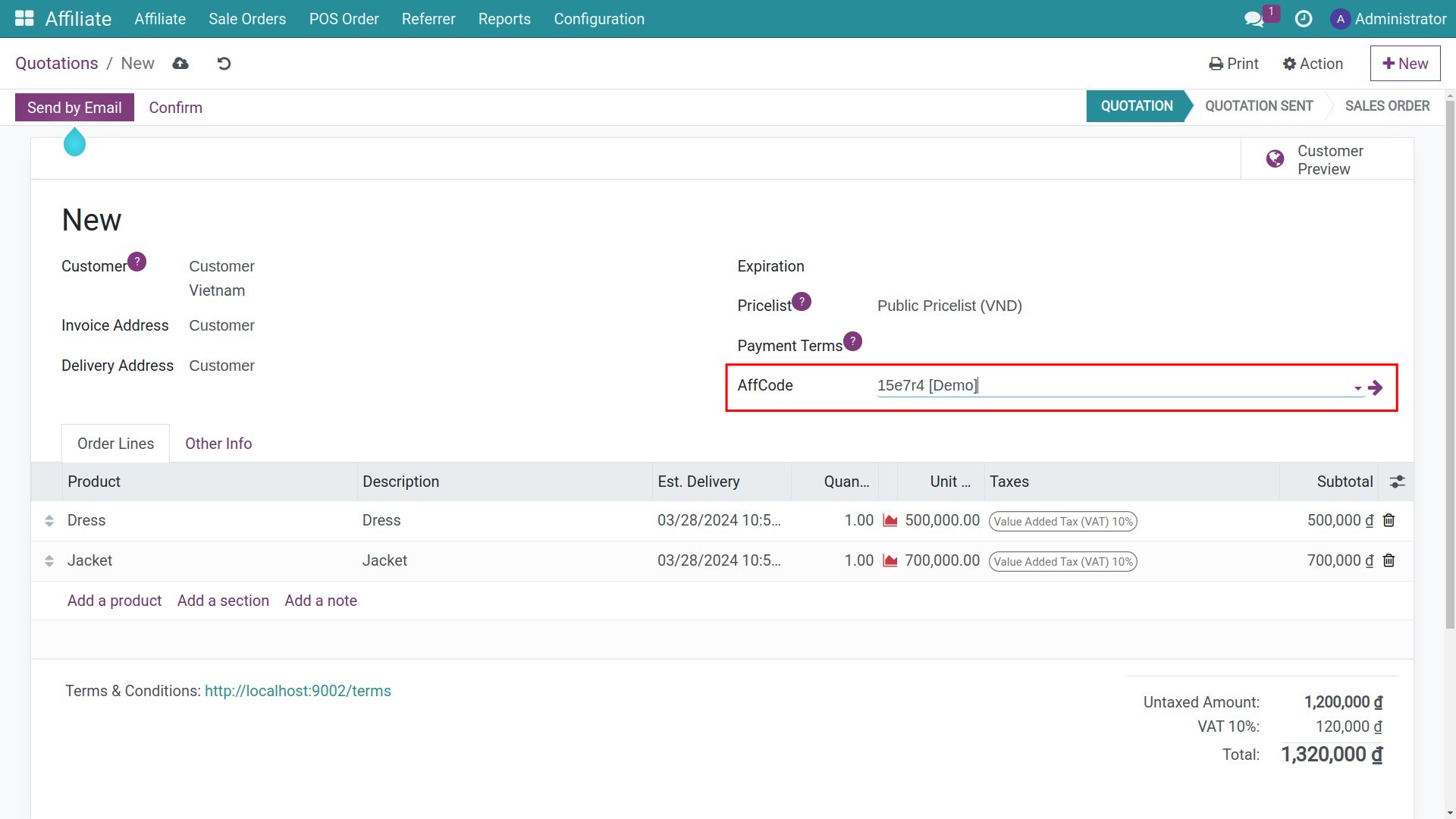Select the Order Lines tab

click(x=115, y=444)
